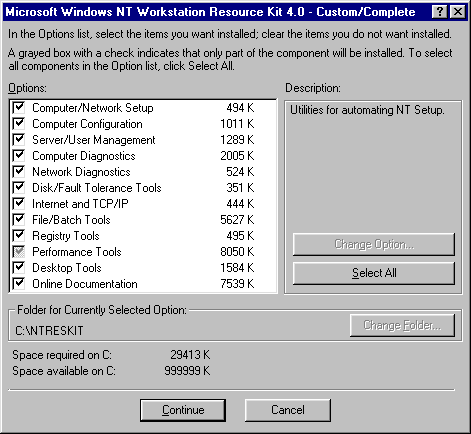This screenshot has width=471, height=434.
Task: Click the title bar Help question mark
Action: coord(440,12)
